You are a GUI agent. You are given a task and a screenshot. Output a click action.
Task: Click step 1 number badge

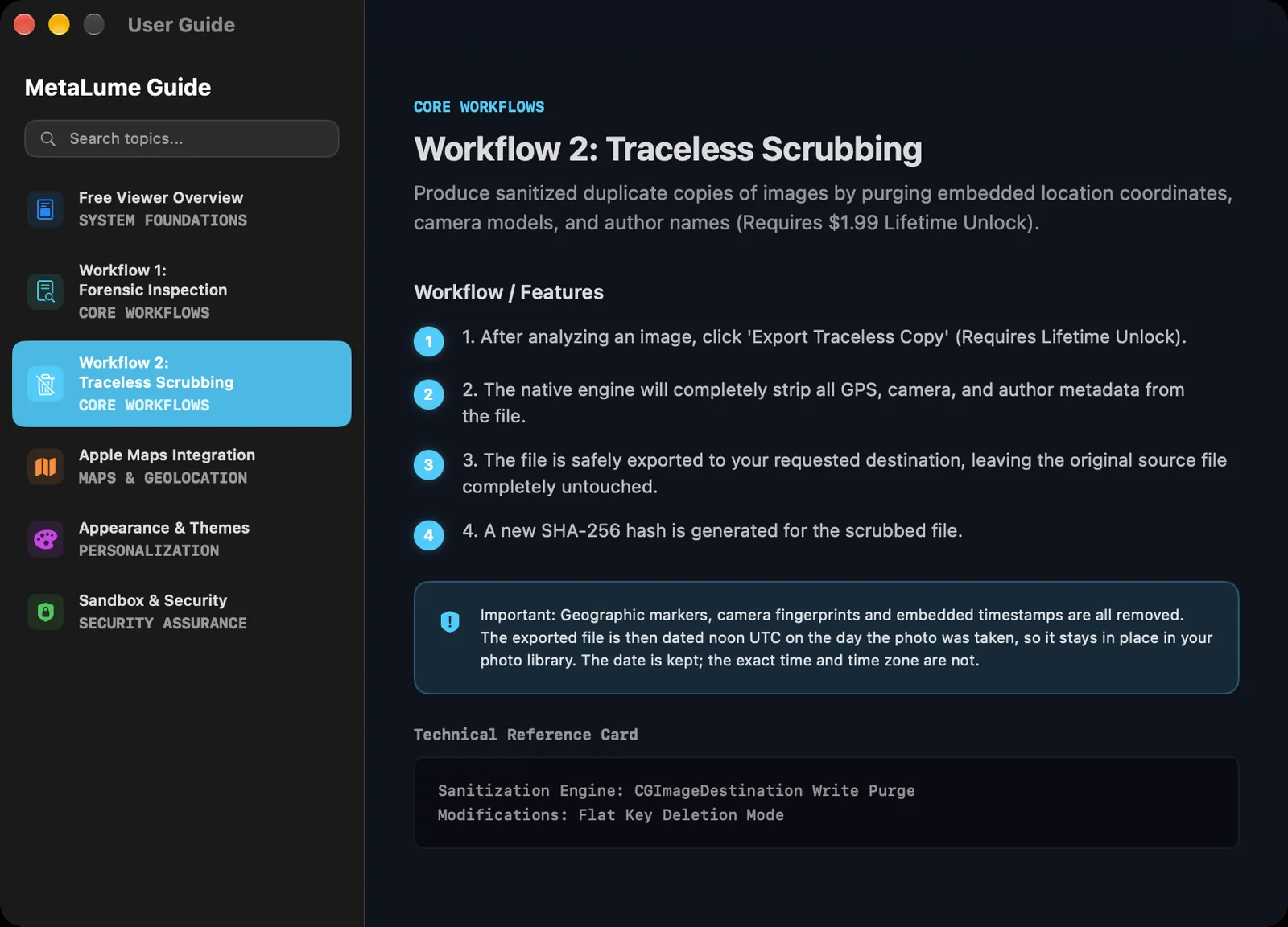[x=428, y=341]
